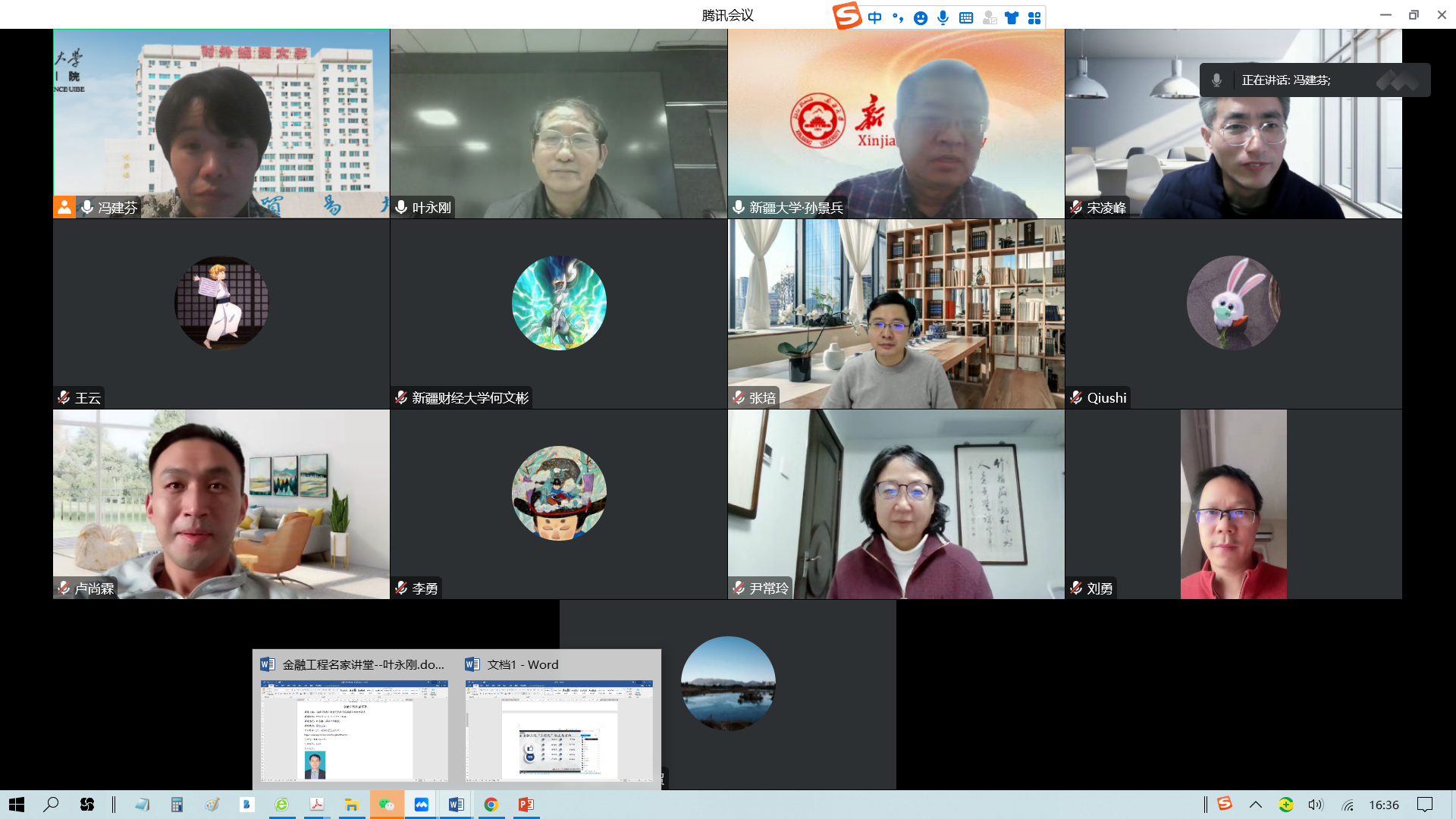Screen dimensions: 1456x819
Task: Click muted mic icon of 宋凌峰
Action: (x=1075, y=207)
